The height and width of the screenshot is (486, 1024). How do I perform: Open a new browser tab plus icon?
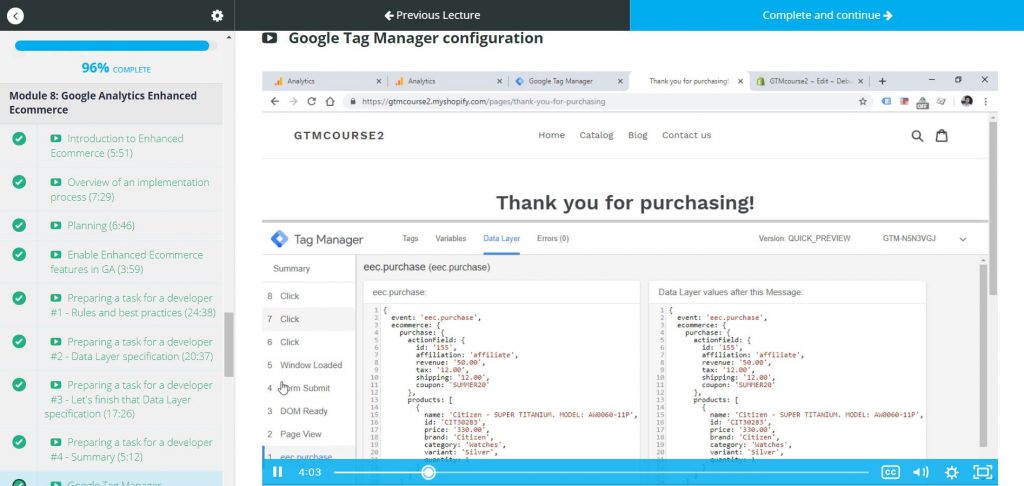point(882,81)
